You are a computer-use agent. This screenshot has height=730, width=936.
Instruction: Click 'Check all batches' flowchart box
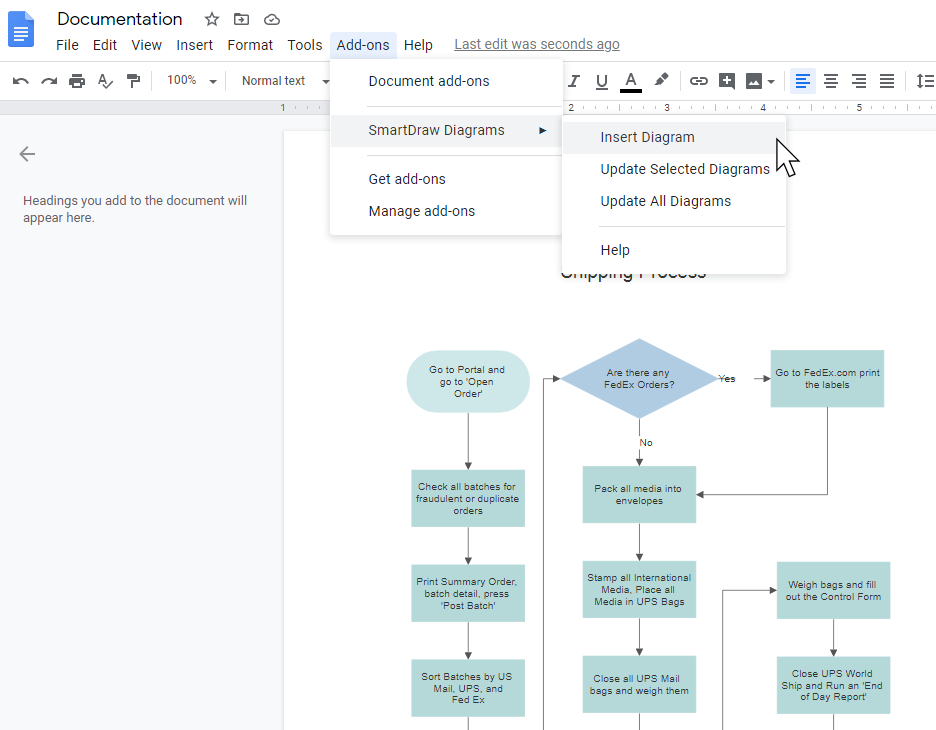tap(468, 498)
